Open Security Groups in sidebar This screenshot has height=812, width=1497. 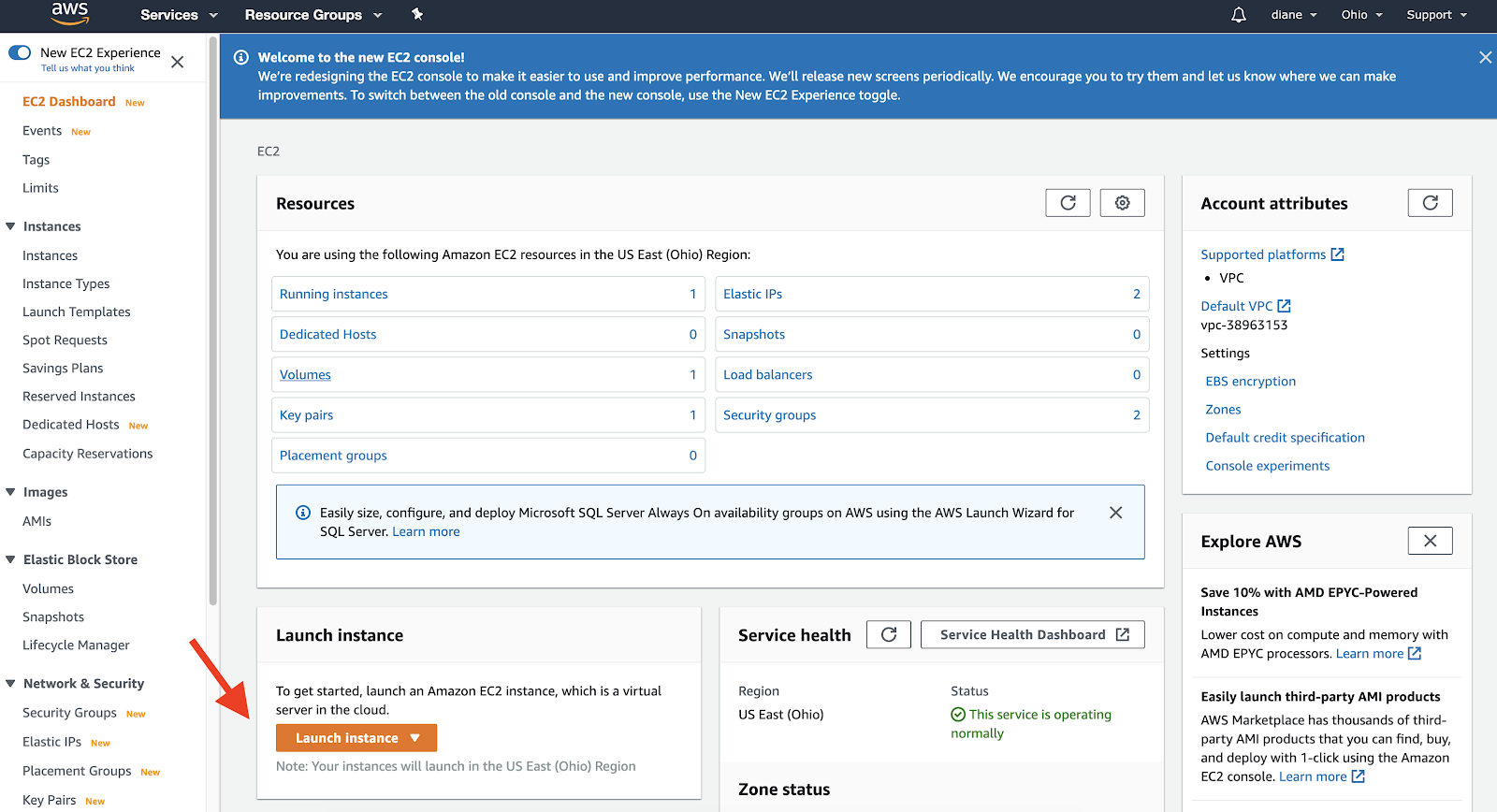pyautogui.click(x=69, y=713)
